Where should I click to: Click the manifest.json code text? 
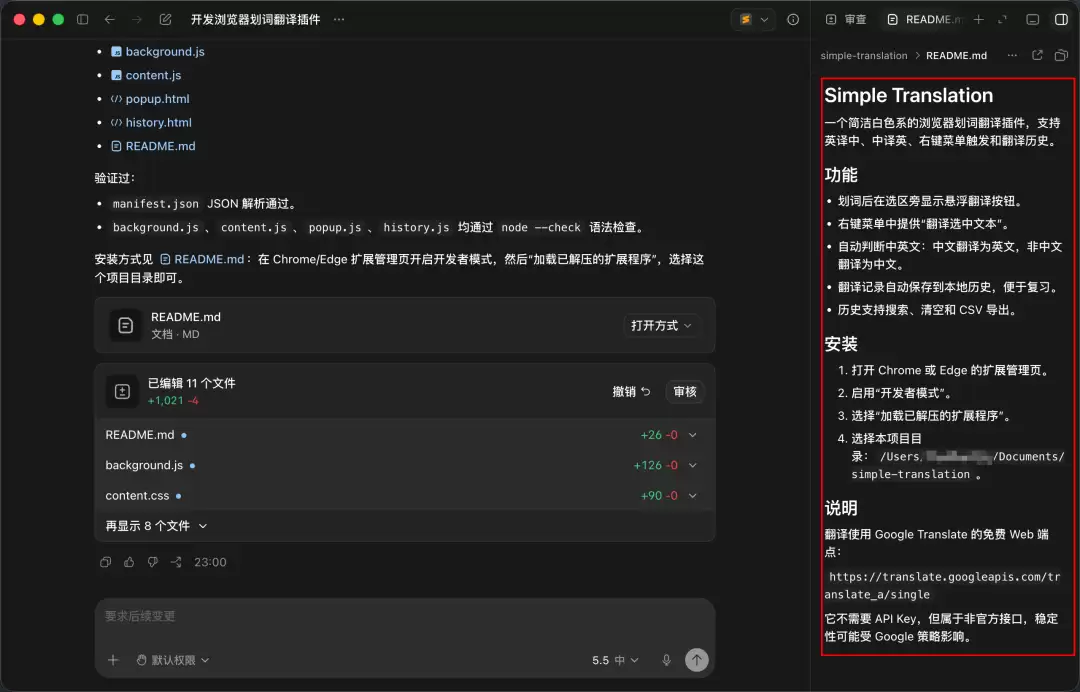click(156, 204)
